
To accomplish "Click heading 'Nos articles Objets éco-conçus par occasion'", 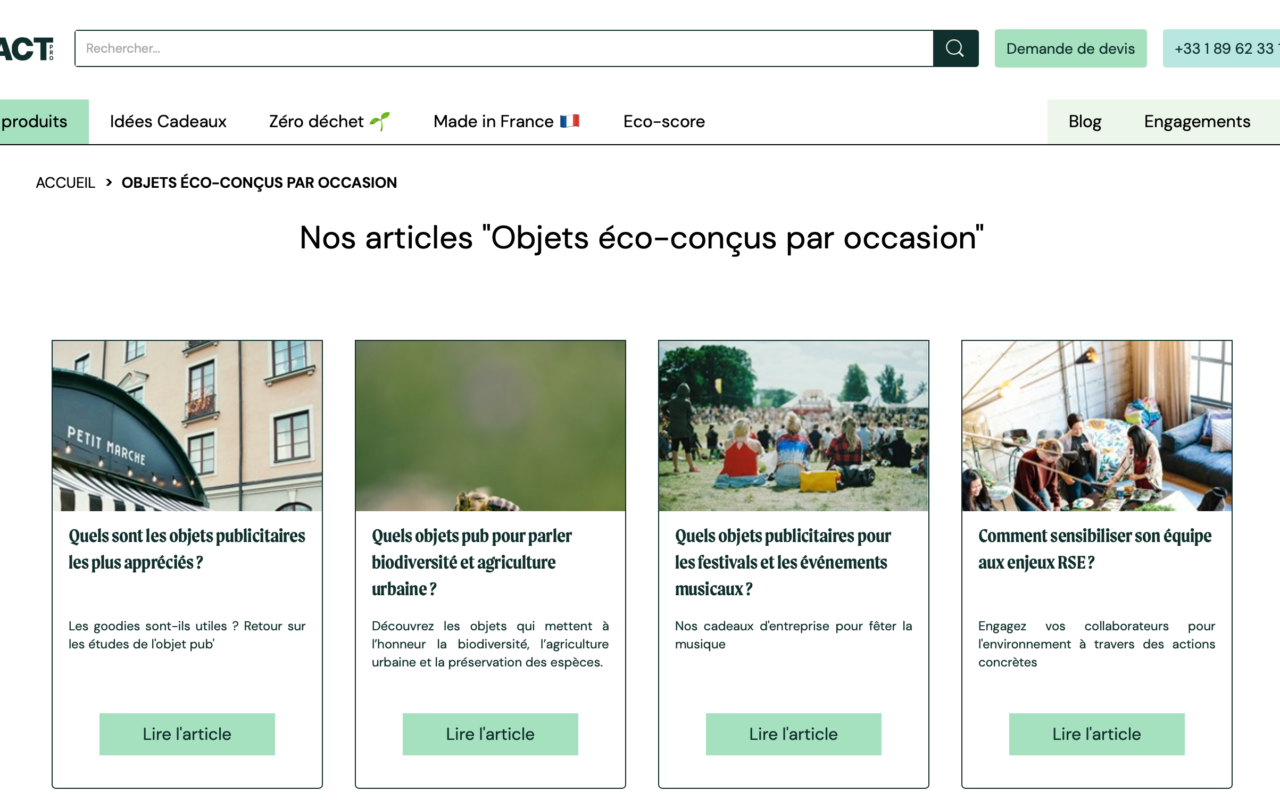I will [x=642, y=238].
